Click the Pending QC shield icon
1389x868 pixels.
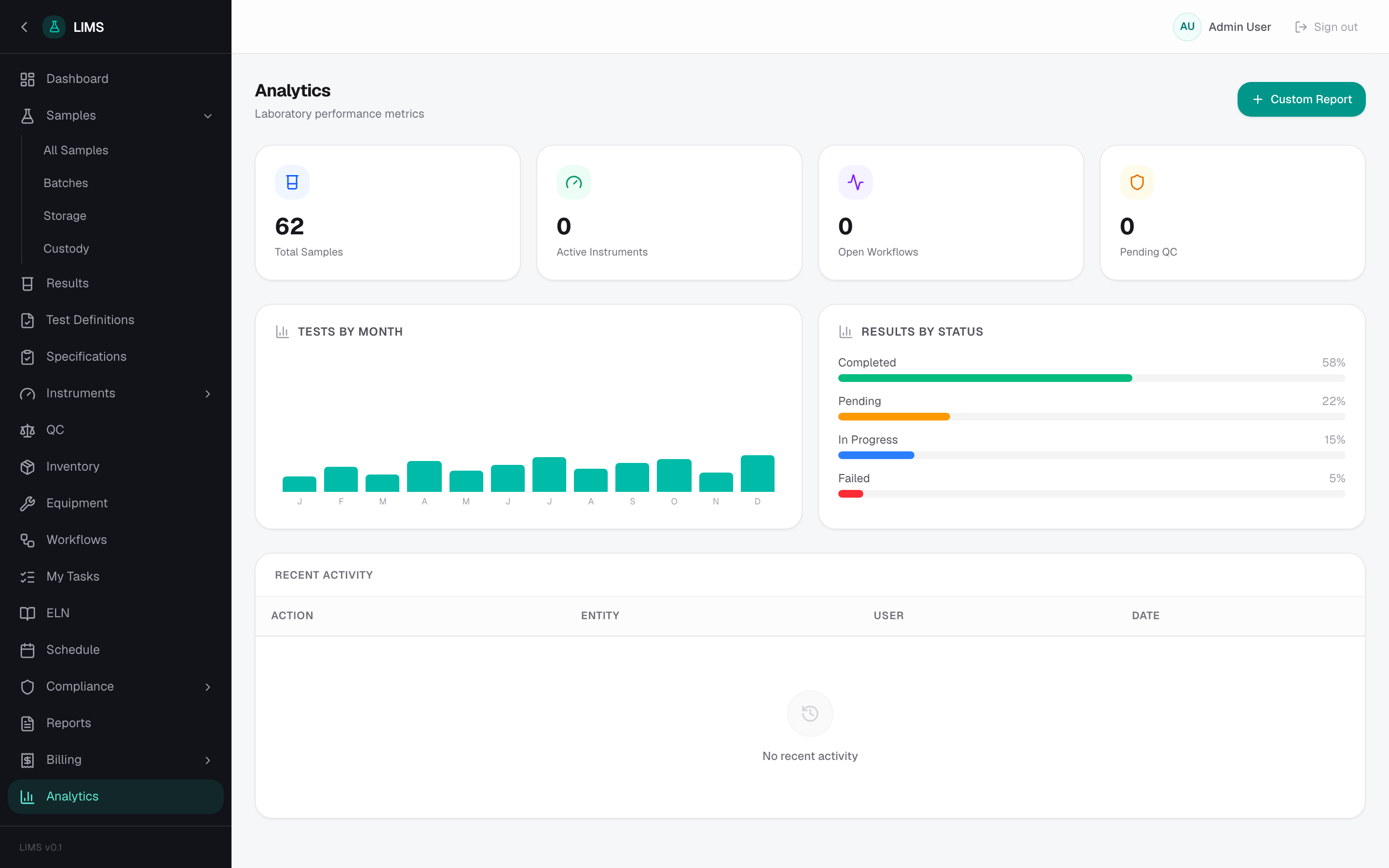point(1137,183)
